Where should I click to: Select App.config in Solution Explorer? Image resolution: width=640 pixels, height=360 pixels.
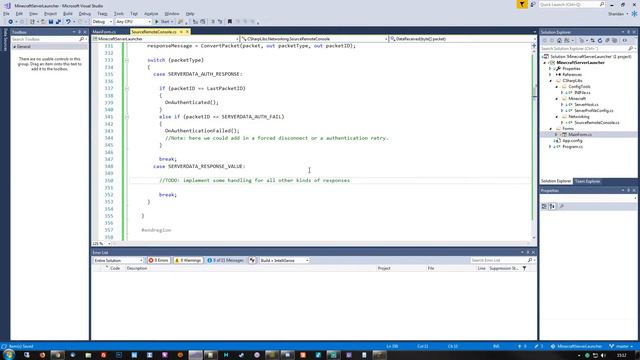[x=572, y=140]
